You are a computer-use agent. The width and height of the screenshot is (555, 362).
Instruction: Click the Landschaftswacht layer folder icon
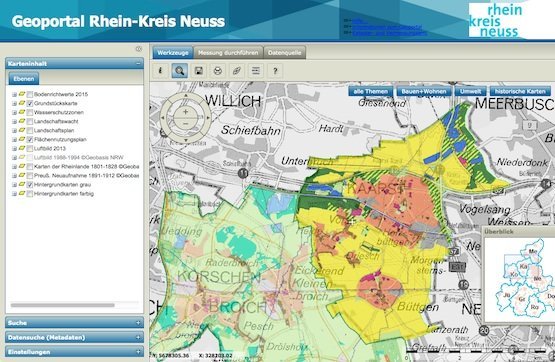tap(22, 121)
